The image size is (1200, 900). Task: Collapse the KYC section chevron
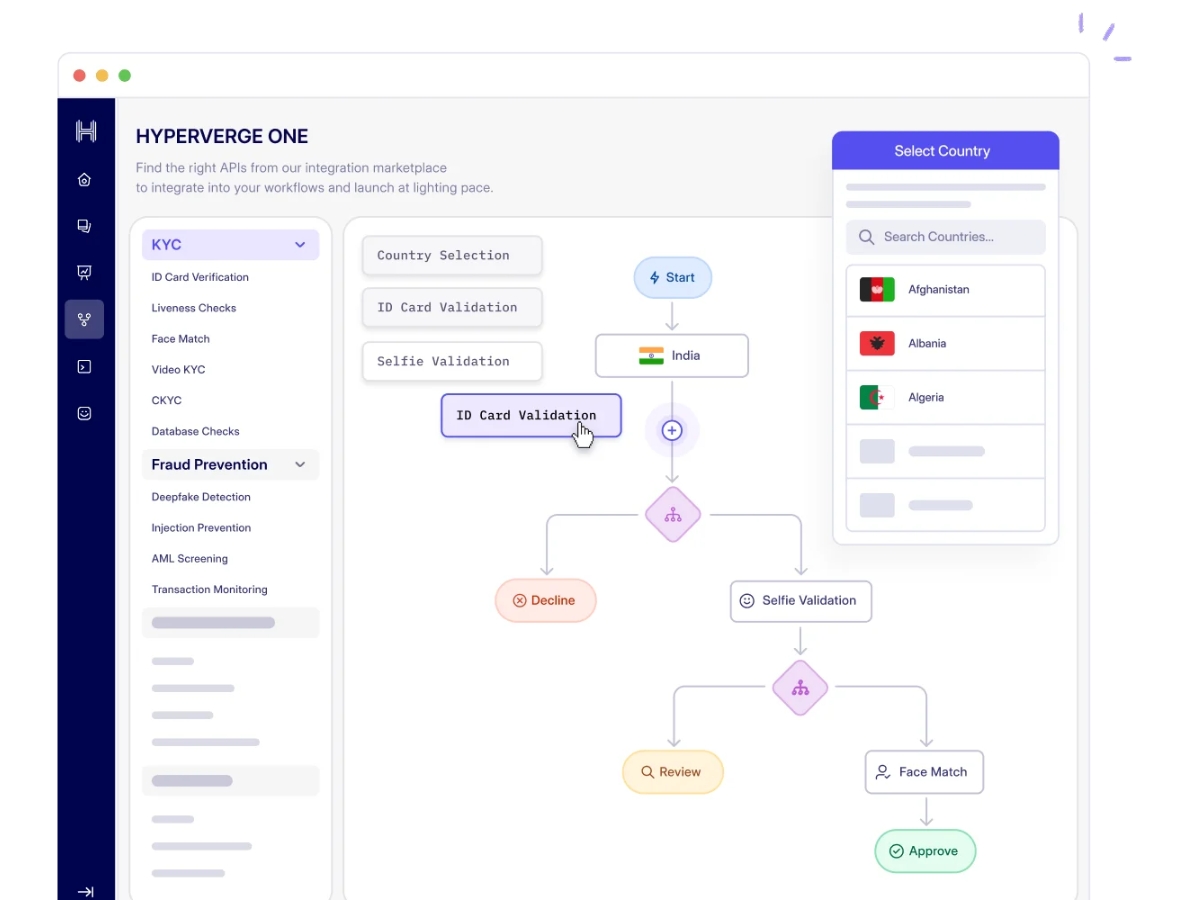(300, 245)
